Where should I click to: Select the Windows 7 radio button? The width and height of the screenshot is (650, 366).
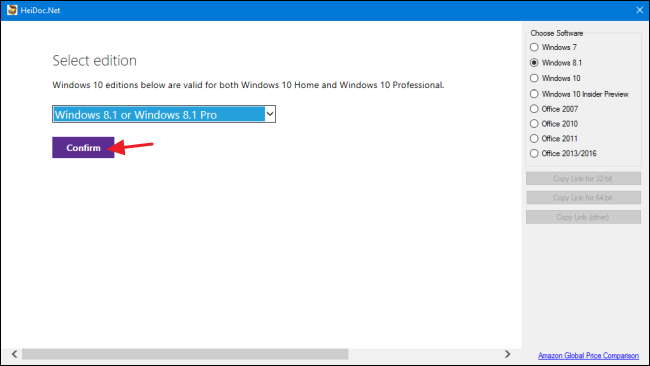point(534,47)
